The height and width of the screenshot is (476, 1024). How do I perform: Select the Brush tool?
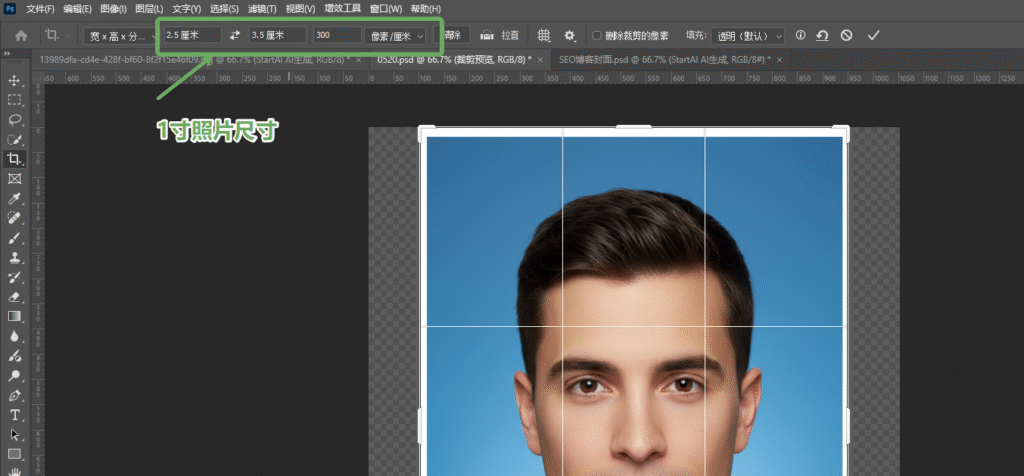pyautogui.click(x=14, y=238)
